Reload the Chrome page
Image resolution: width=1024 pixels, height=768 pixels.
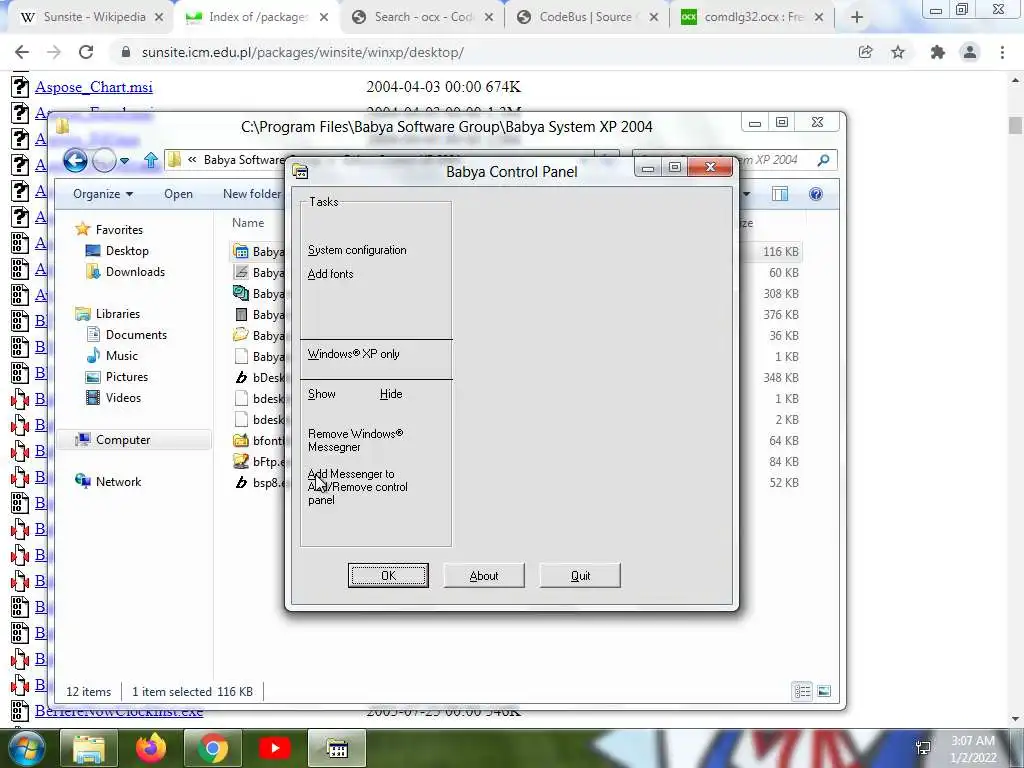[x=86, y=52]
